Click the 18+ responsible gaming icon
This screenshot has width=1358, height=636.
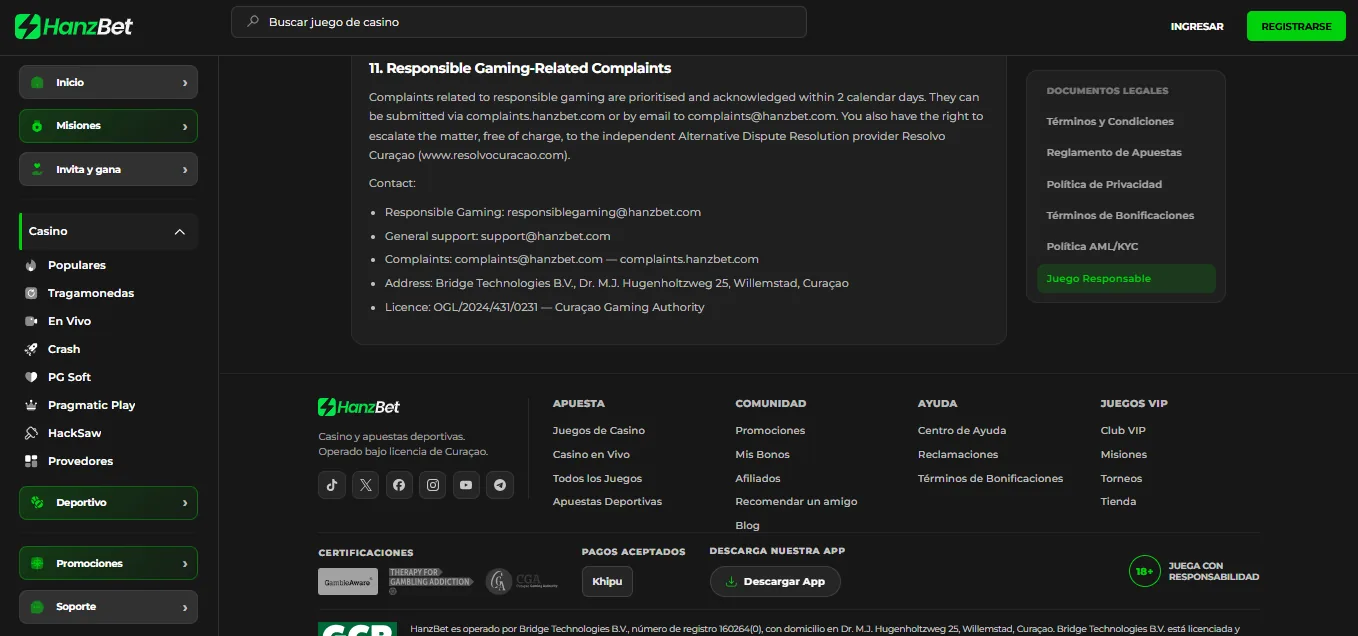point(1144,571)
